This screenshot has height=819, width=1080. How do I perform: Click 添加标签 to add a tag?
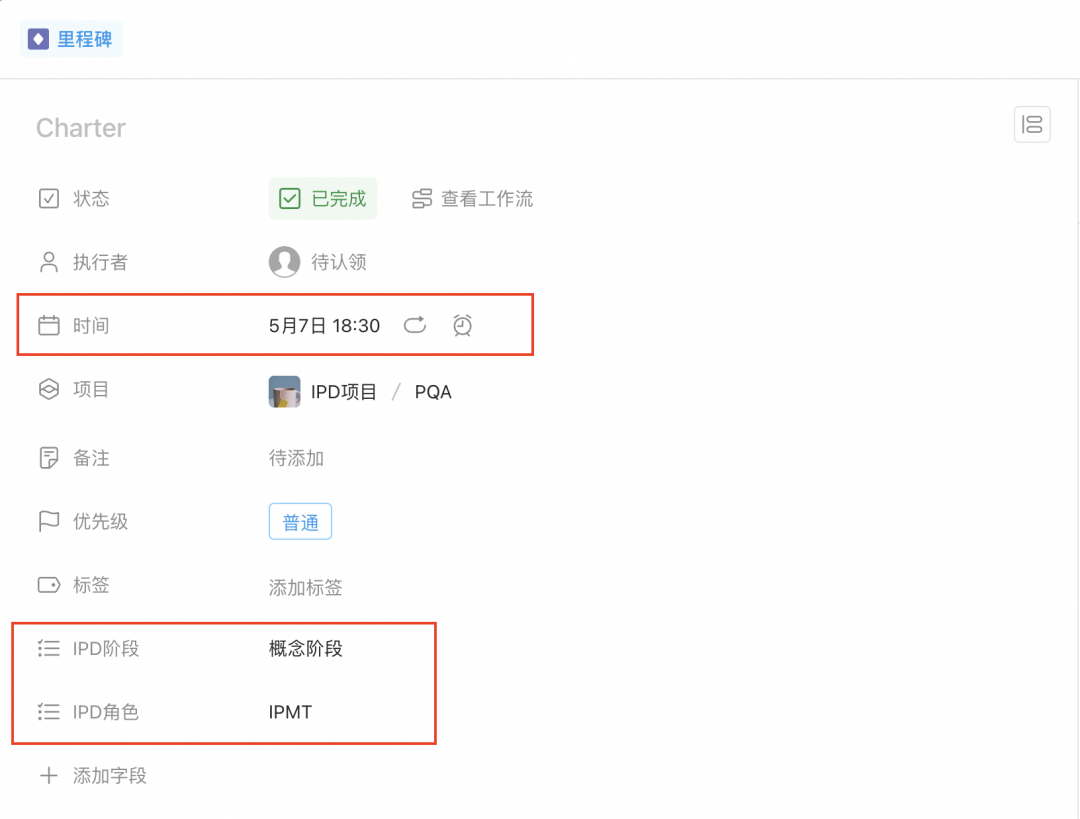pos(305,587)
